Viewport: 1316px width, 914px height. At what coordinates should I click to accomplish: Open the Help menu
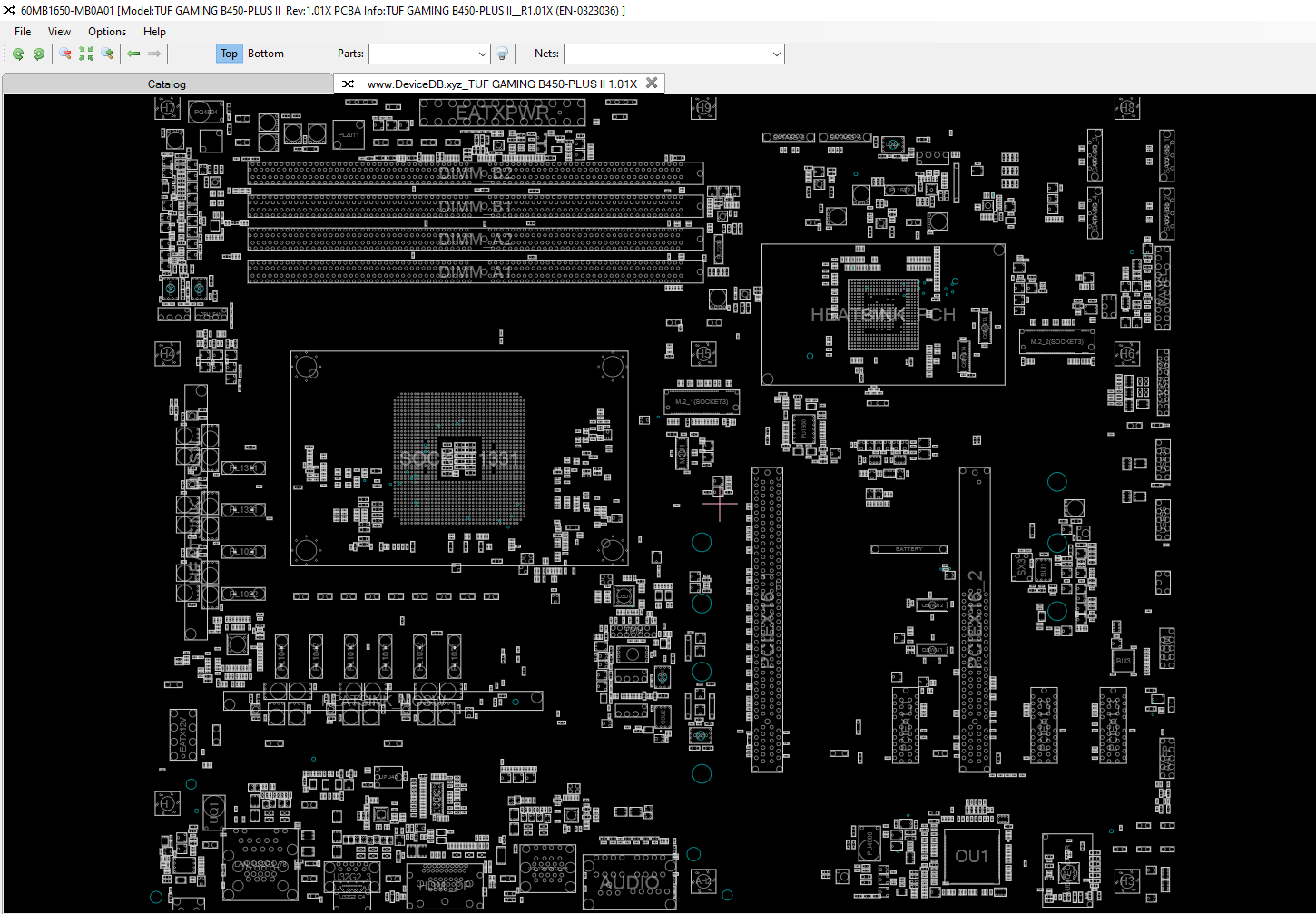[154, 31]
